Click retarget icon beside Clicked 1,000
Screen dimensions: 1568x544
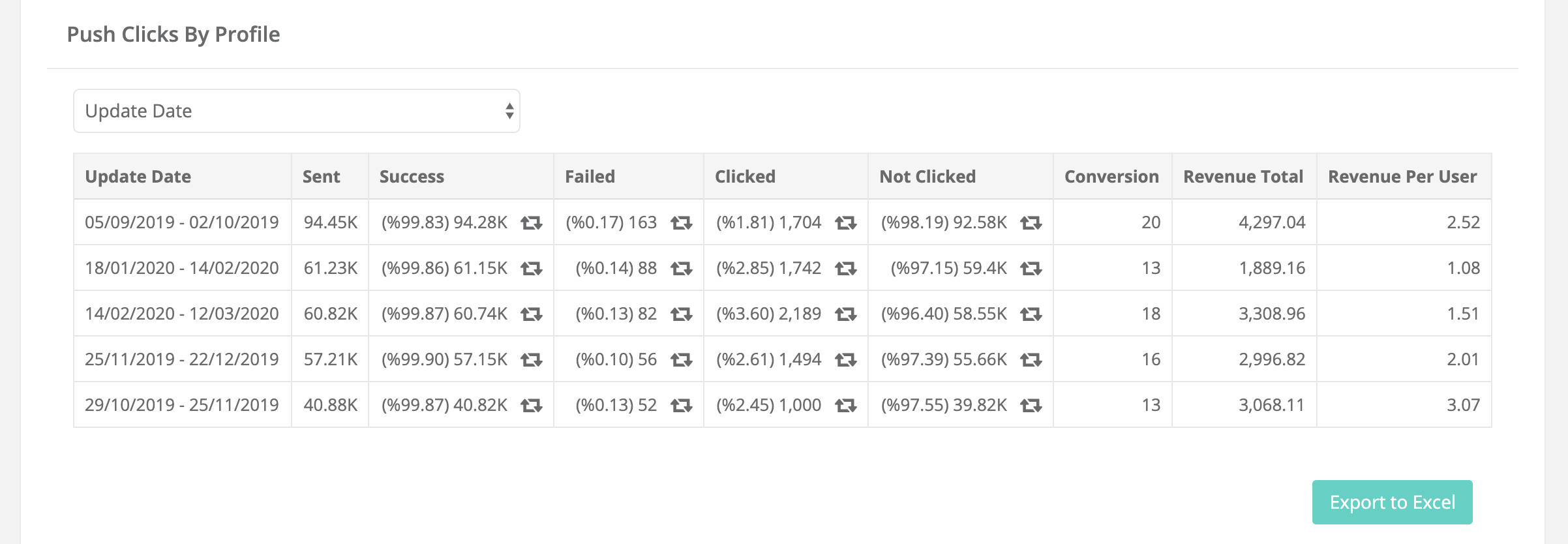click(846, 406)
